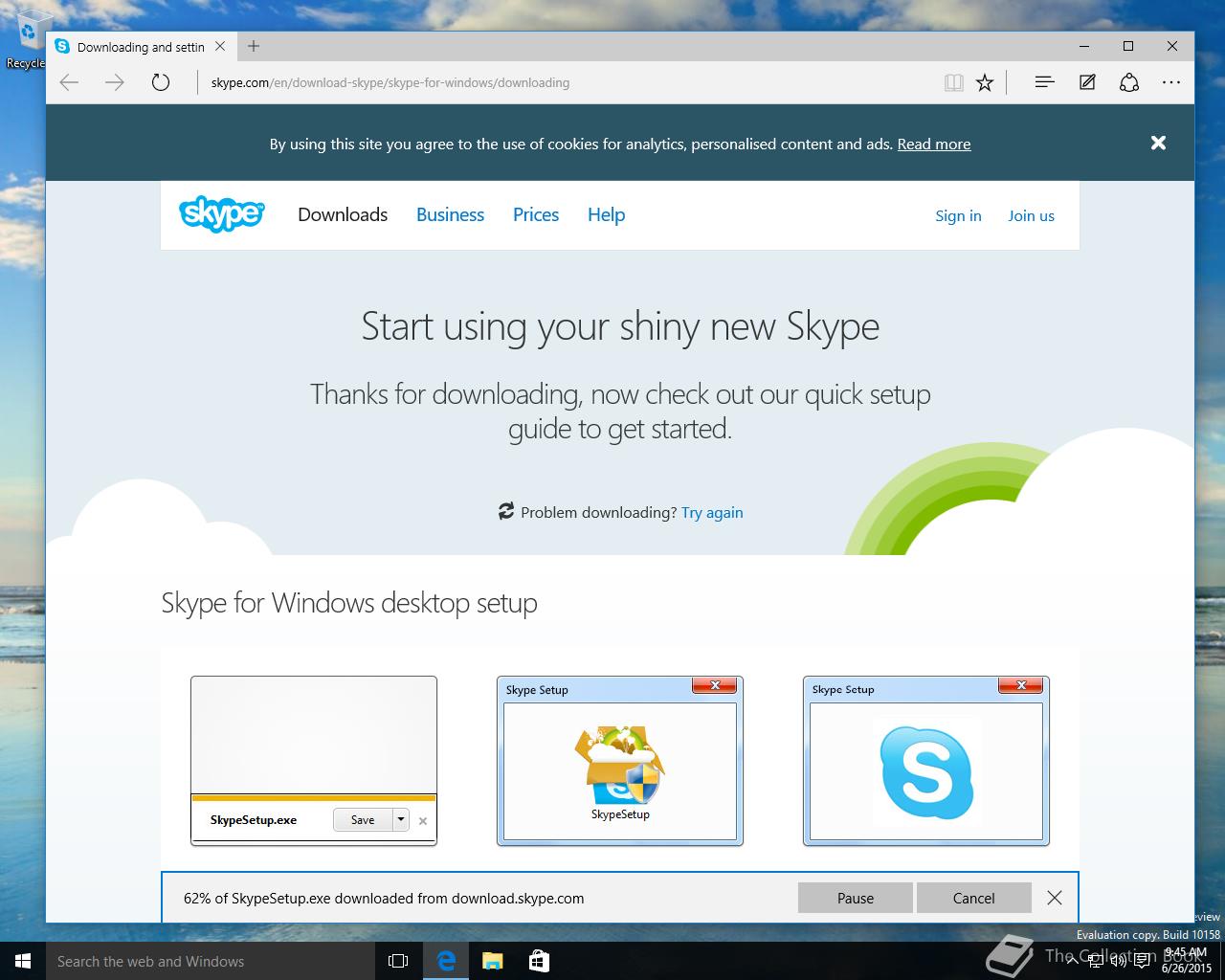Follow the Read more cookie link

click(934, 144)
